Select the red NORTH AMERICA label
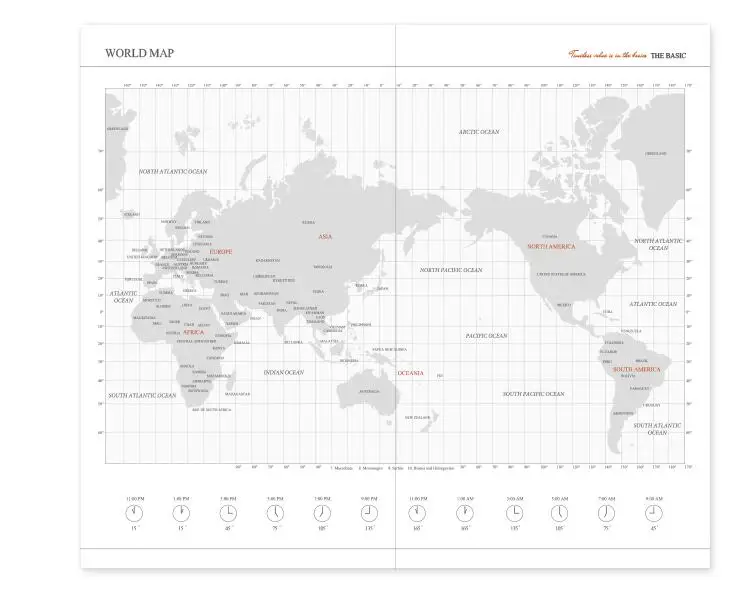 pos(551,246)
